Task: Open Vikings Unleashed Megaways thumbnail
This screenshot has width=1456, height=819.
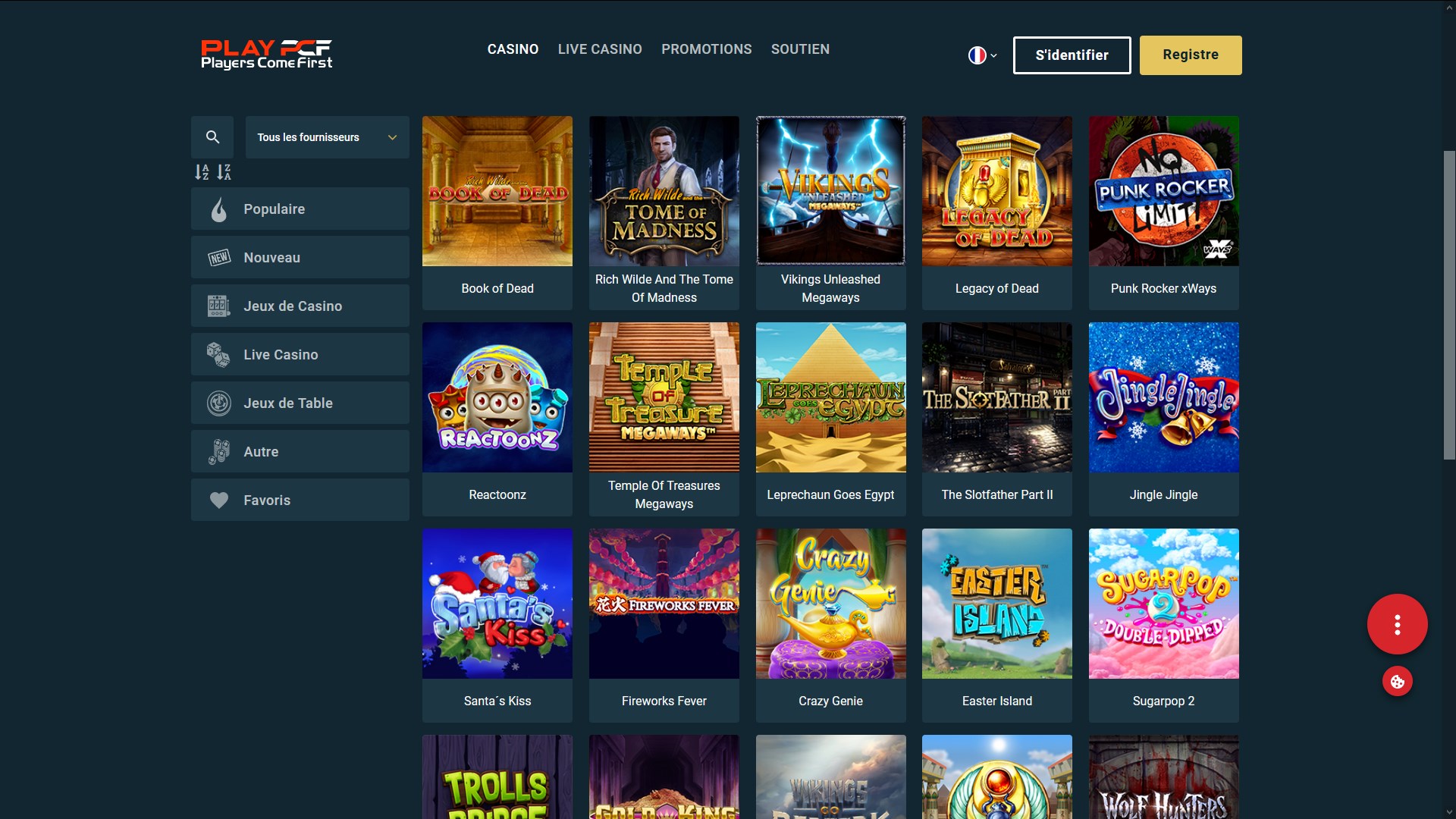Action: click(830, 191)
